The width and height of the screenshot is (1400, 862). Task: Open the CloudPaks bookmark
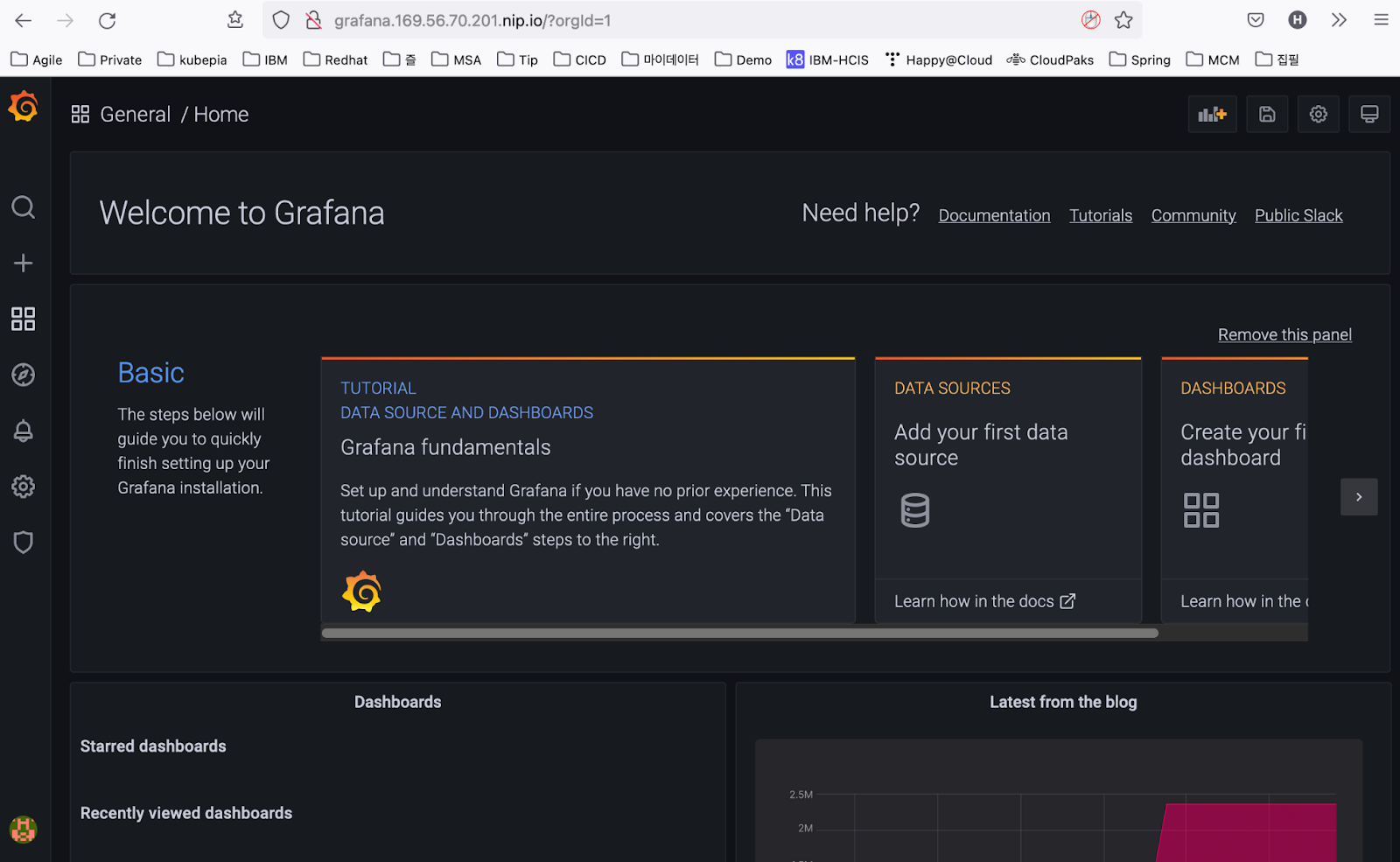pos(1050,60)
